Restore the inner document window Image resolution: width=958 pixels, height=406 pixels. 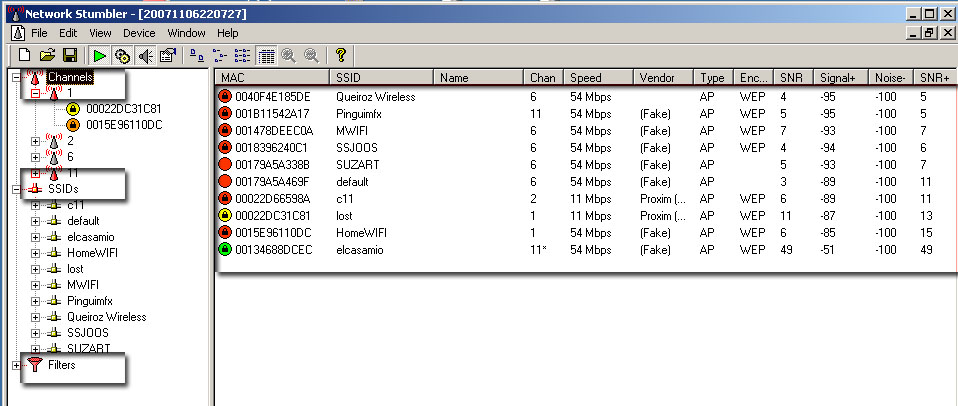click(x=929, y=34)
